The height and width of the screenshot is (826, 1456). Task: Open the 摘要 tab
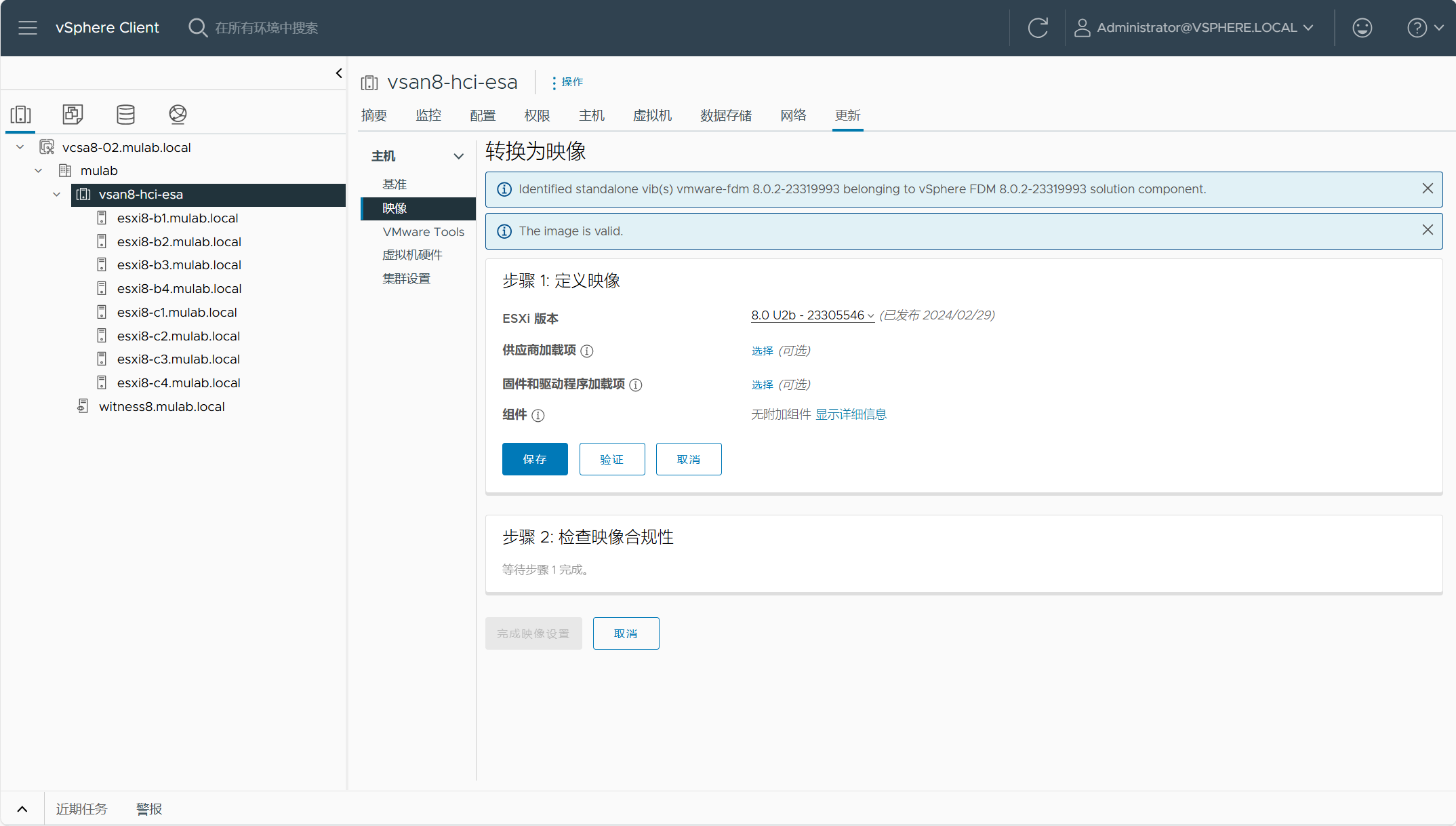(x=374, y=115)
